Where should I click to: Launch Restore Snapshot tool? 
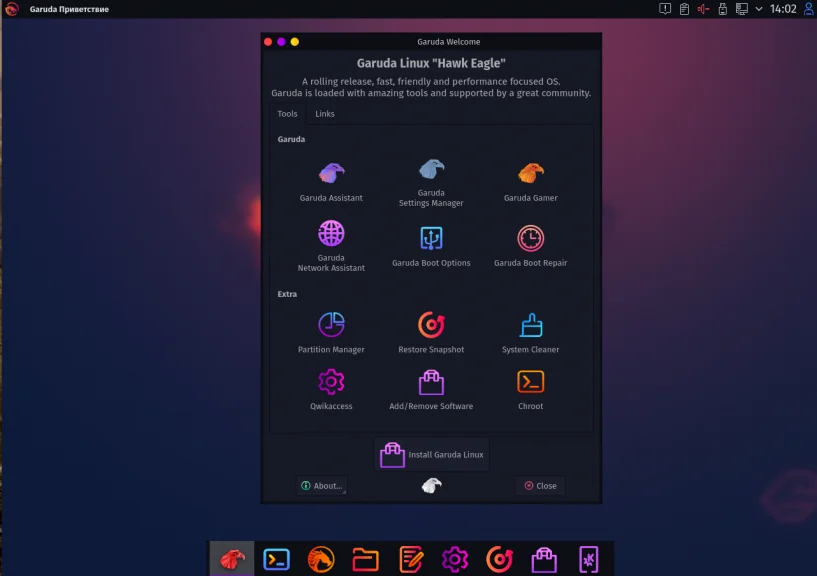pyautogui.click(x=430, y=328)
